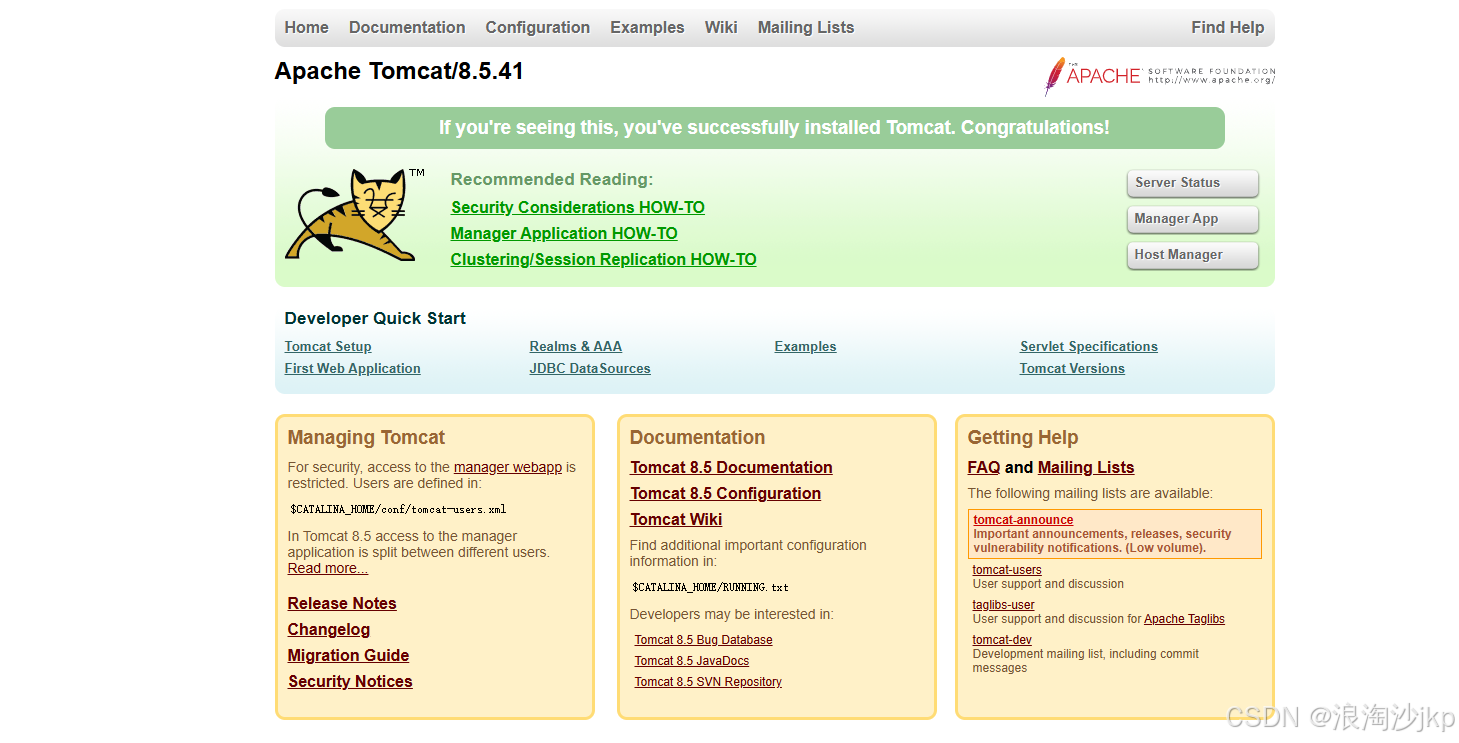Open the tomcat-dev mailing list link
This screenshot has width=1459, height=743.
(x=1002, y=640)
